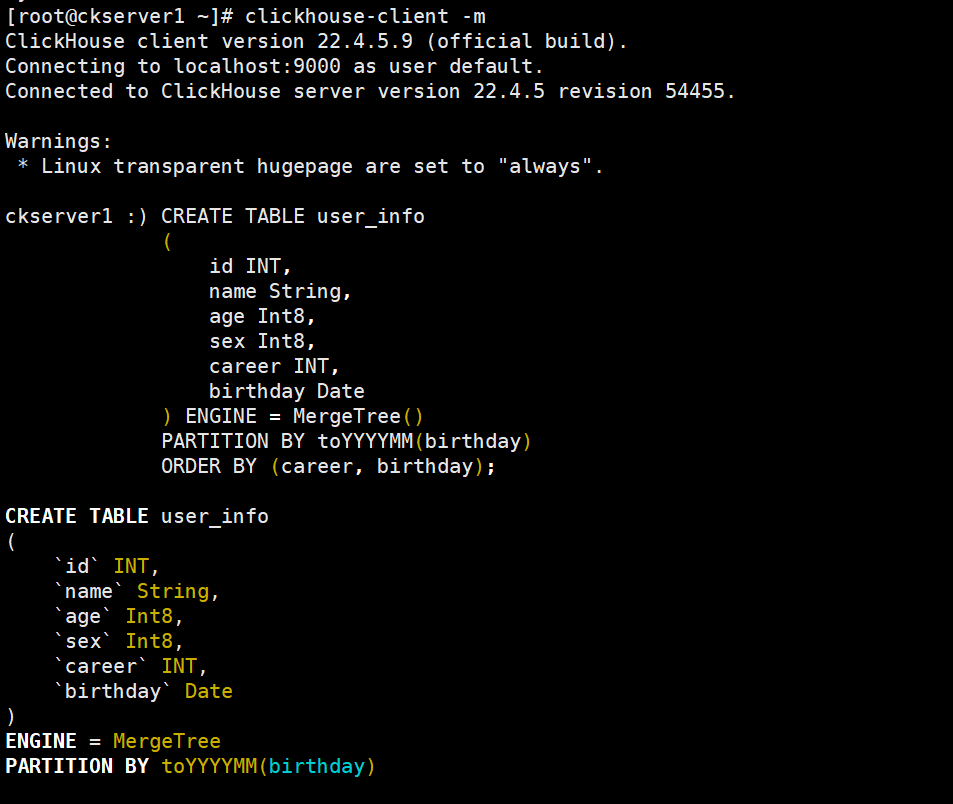Click the backquoted `birthday` column name
Screen dimensions: 953x804
[x=113, y=691]
